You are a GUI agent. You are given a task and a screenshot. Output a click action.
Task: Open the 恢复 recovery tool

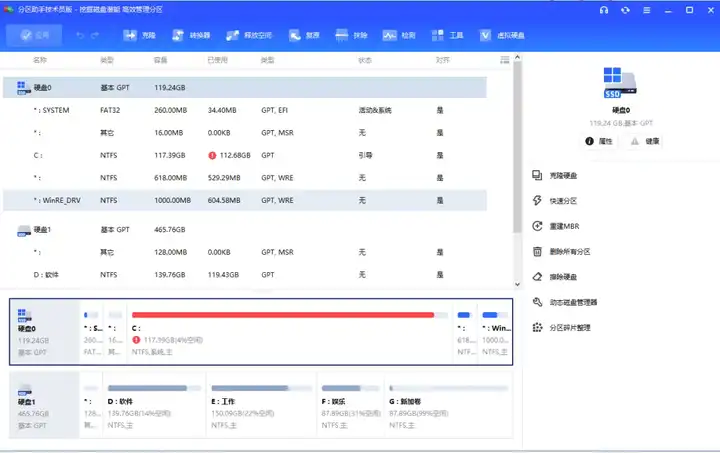pos(304,35)
